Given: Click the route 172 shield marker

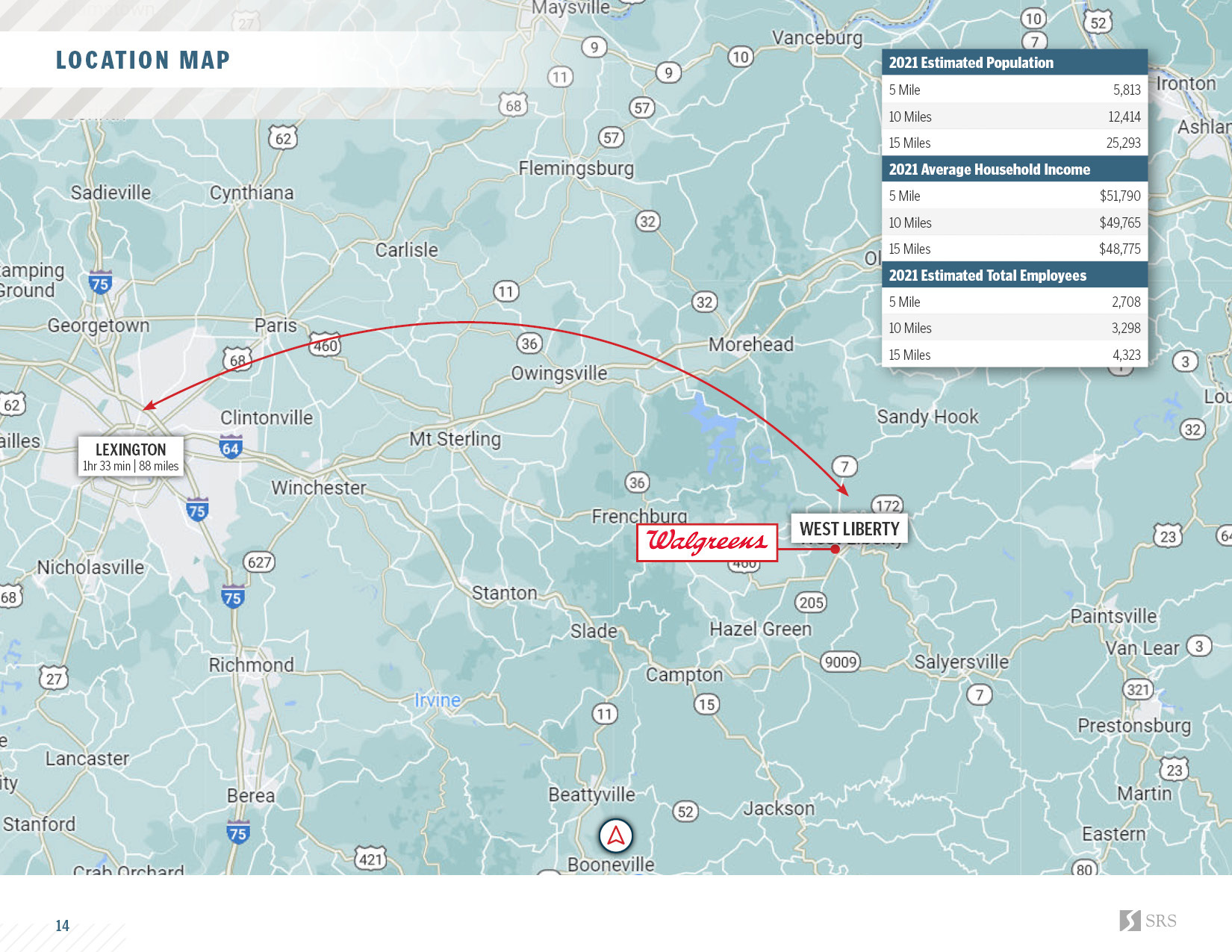Looking at the screenshot, I should [888, 505].
